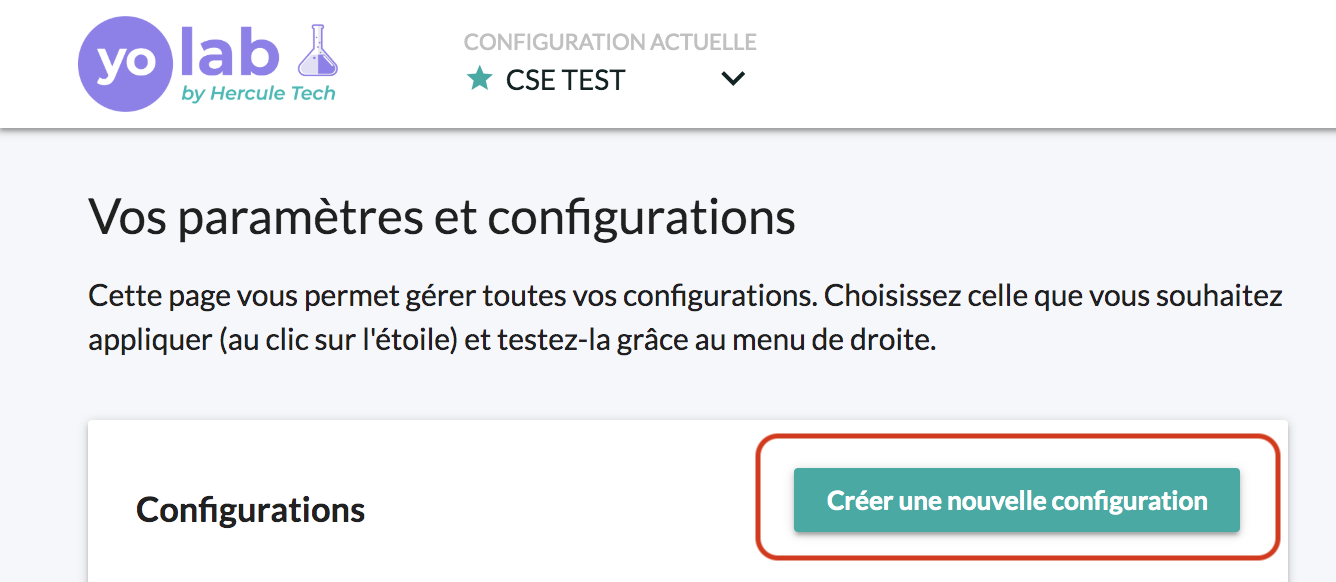The width and height of the screenshot is (1336, 582).
Task: Follow the "by Hercule Tech" tagline link
Action: [258, 94]
